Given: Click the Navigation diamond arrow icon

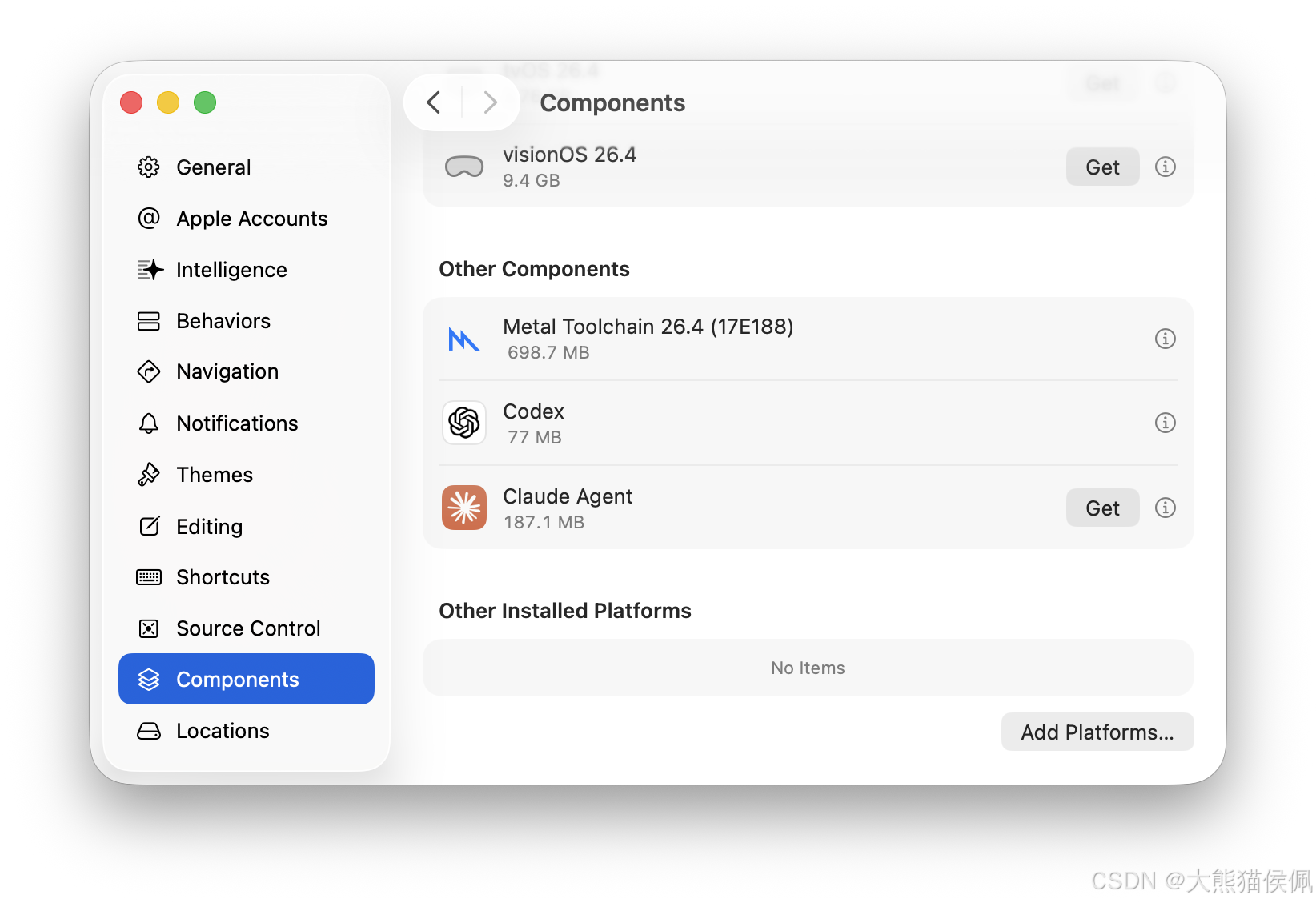Looking at the screenshot, I should tap(149, 371).
